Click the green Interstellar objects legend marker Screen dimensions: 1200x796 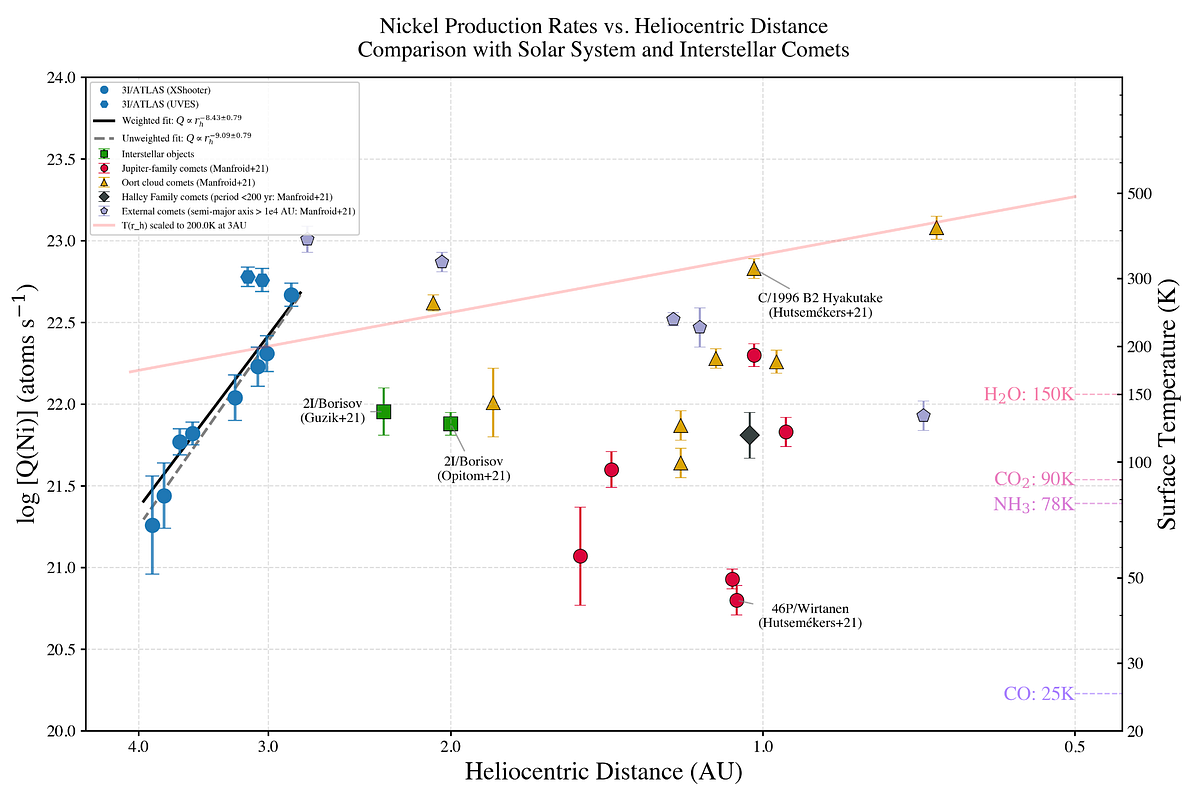(x=104, y=154)
